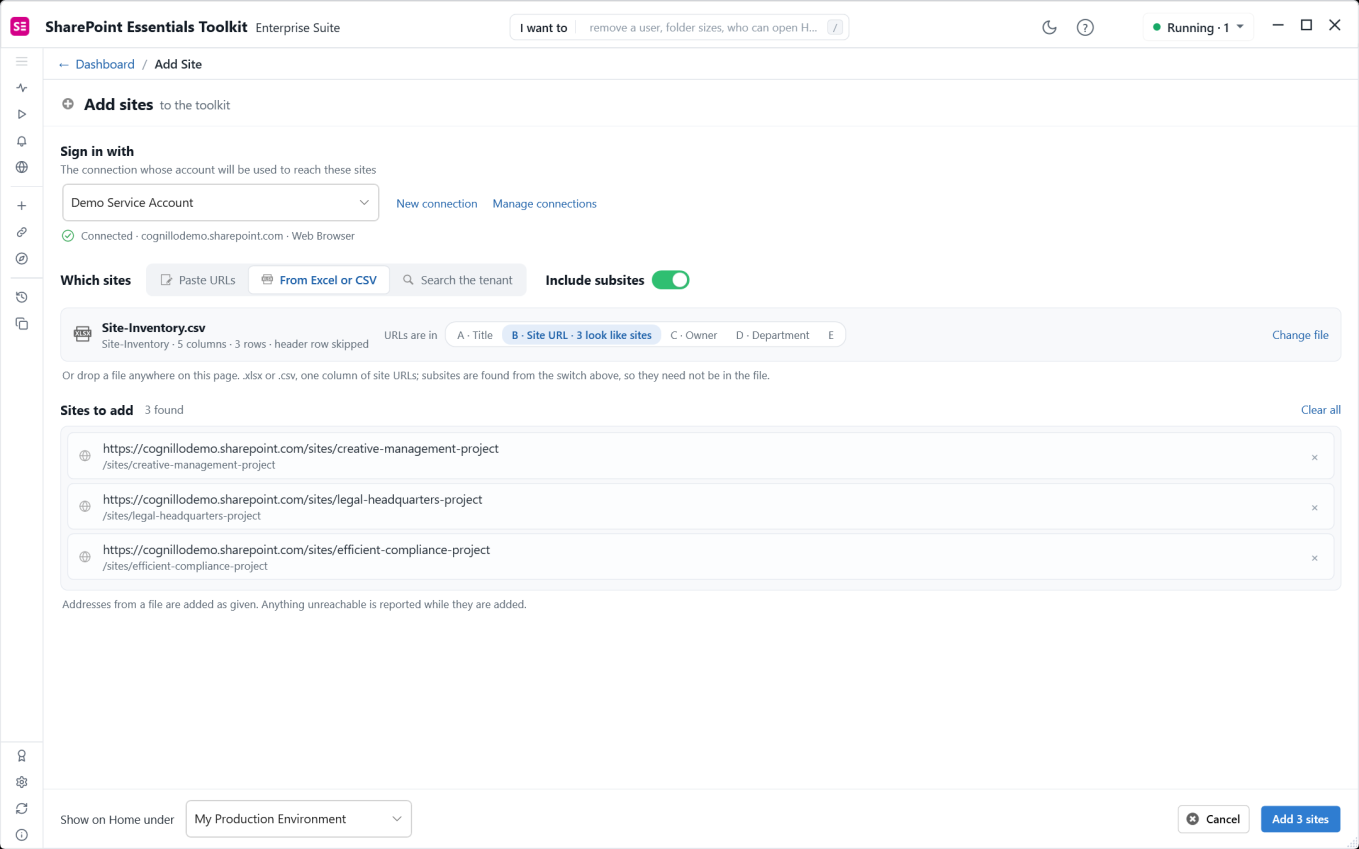This screenshot has width=1359, height=849.
Task: Open the My Production Environment dropdown
Action: click(x=298, y=818)
